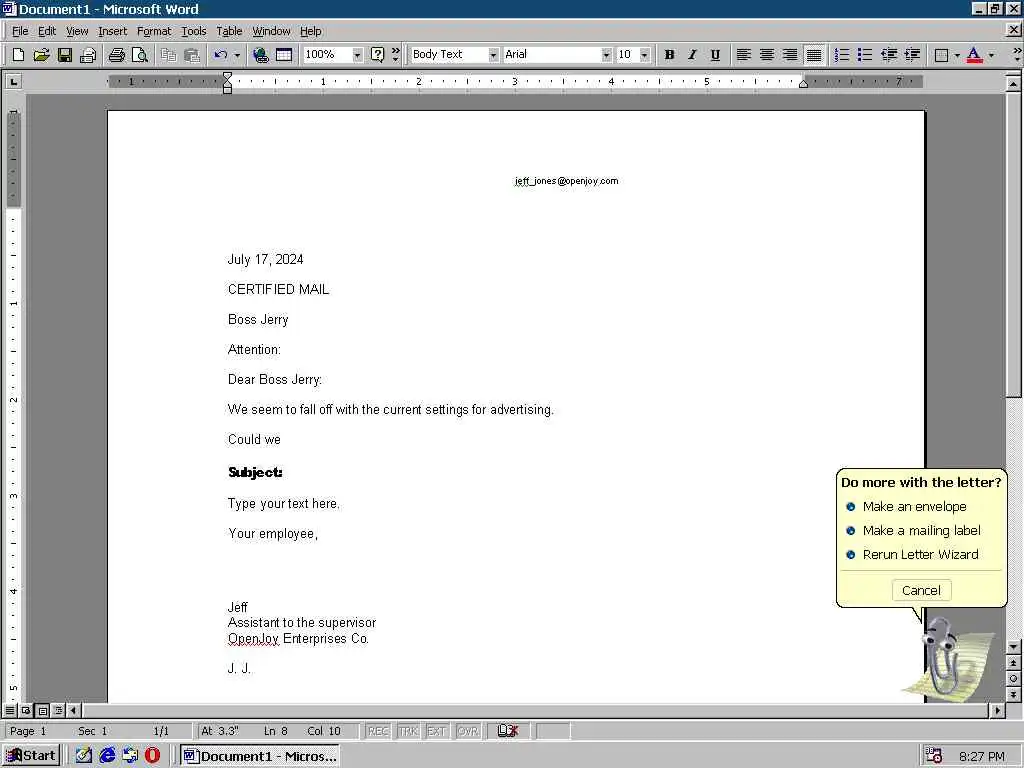The image size is (1024, 768).
Task: Click the Windows Start button
Action: coord(31,756)
